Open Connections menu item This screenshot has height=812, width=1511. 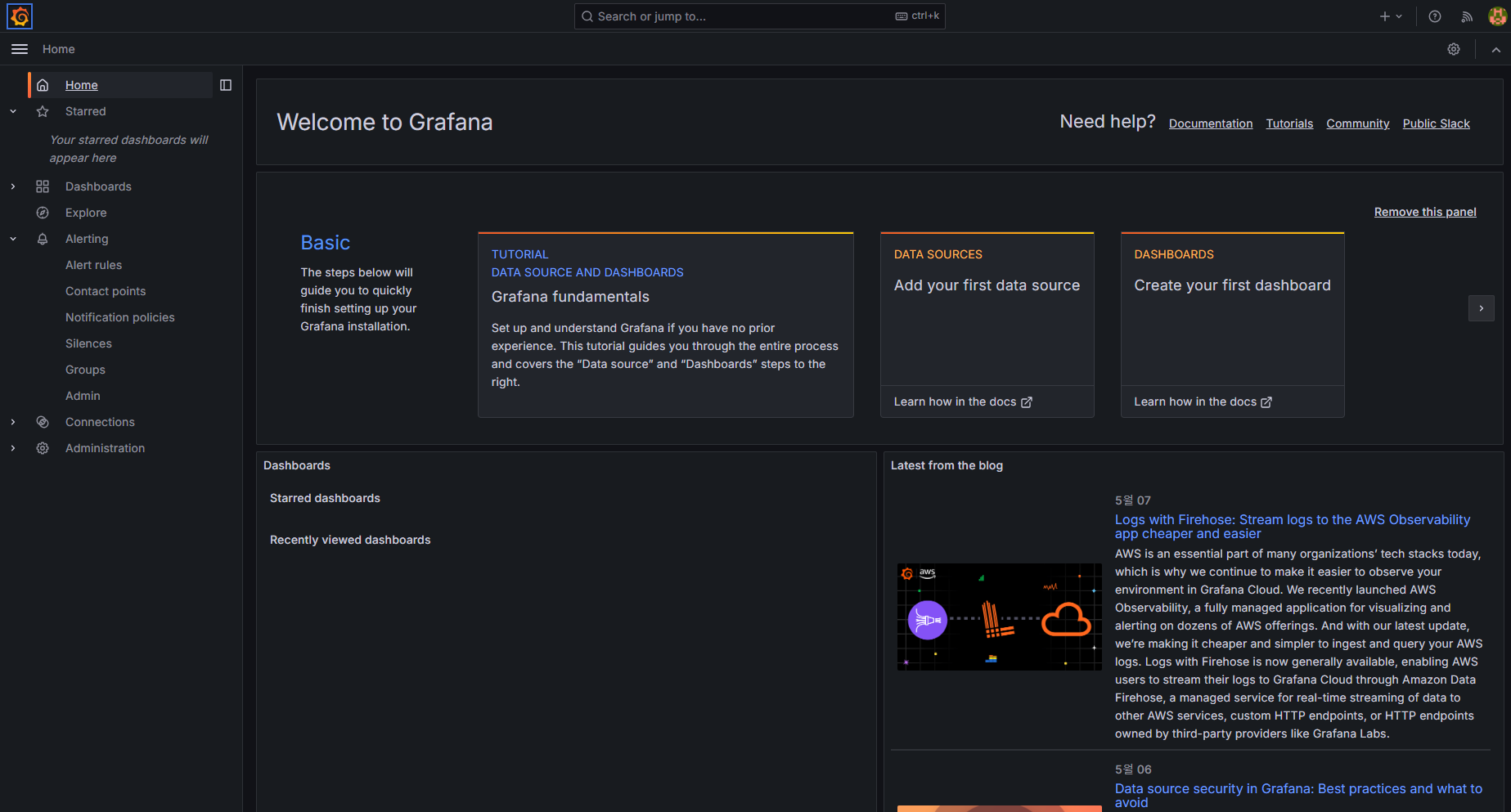click(100, 422)
